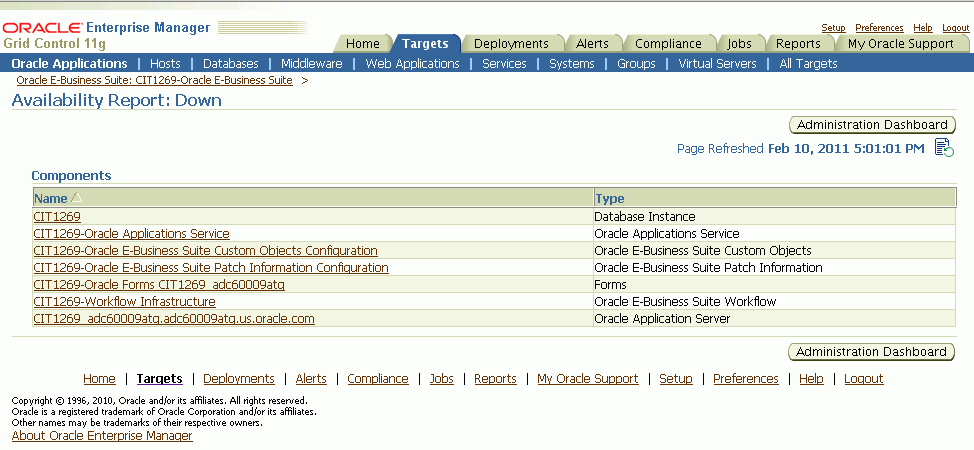Open the Groups subtab
Image resolution: width=974 pixels, height=450 pixels.
point(636,63)
